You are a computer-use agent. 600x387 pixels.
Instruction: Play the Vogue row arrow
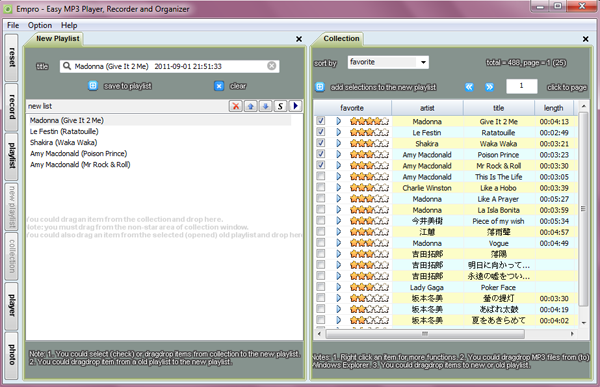339,243
